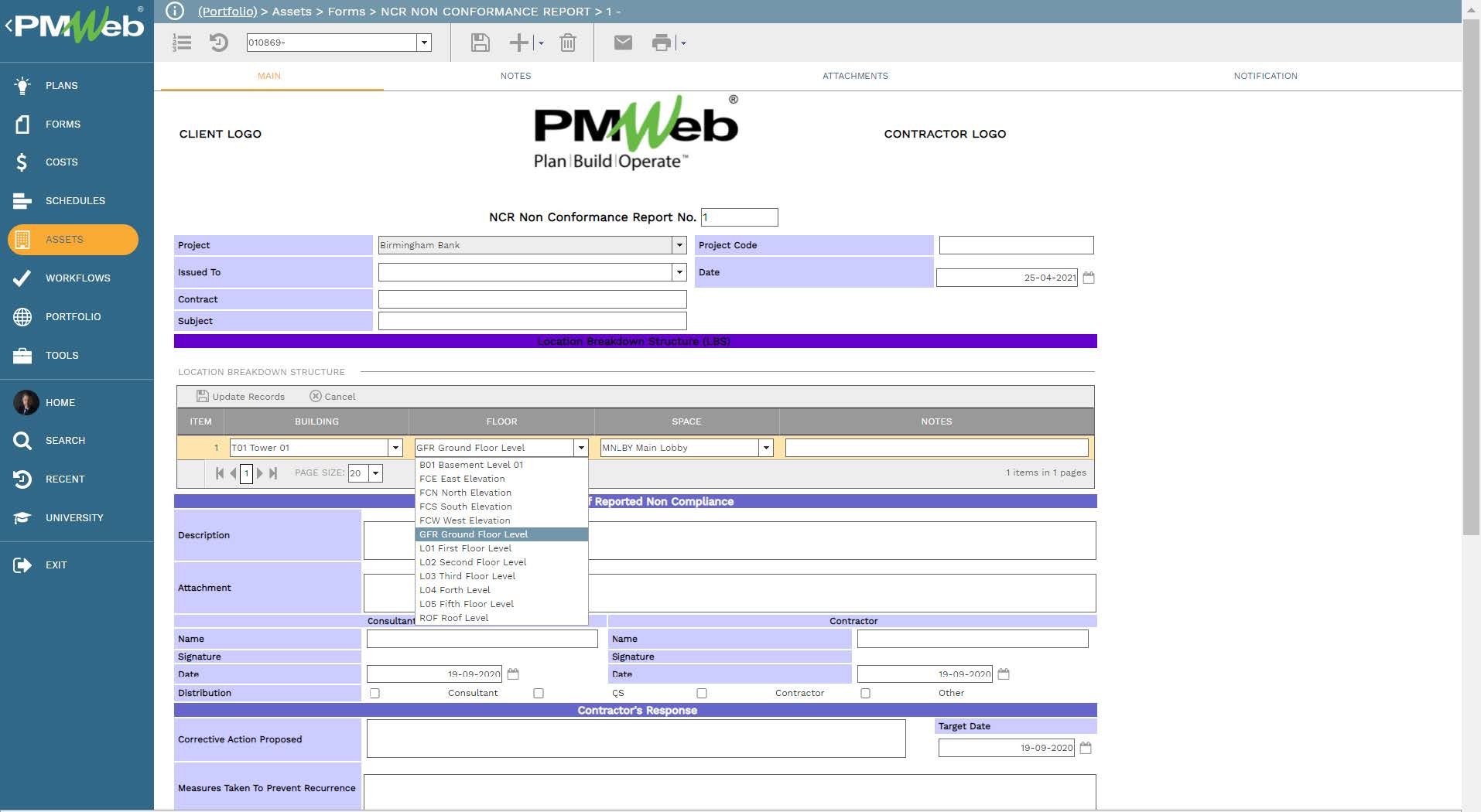Screen dimensions: 1481x812
Task: Go to previous page in LBS grid
Action: coord(233,473)
